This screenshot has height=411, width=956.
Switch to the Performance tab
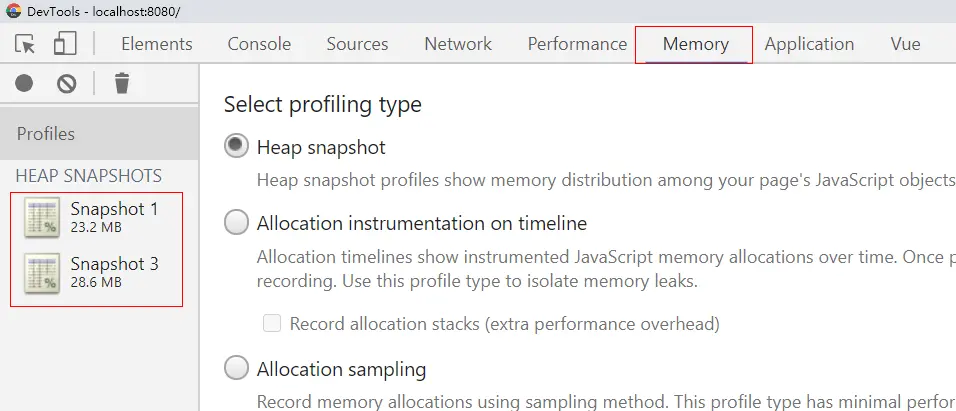coord(577,44)
